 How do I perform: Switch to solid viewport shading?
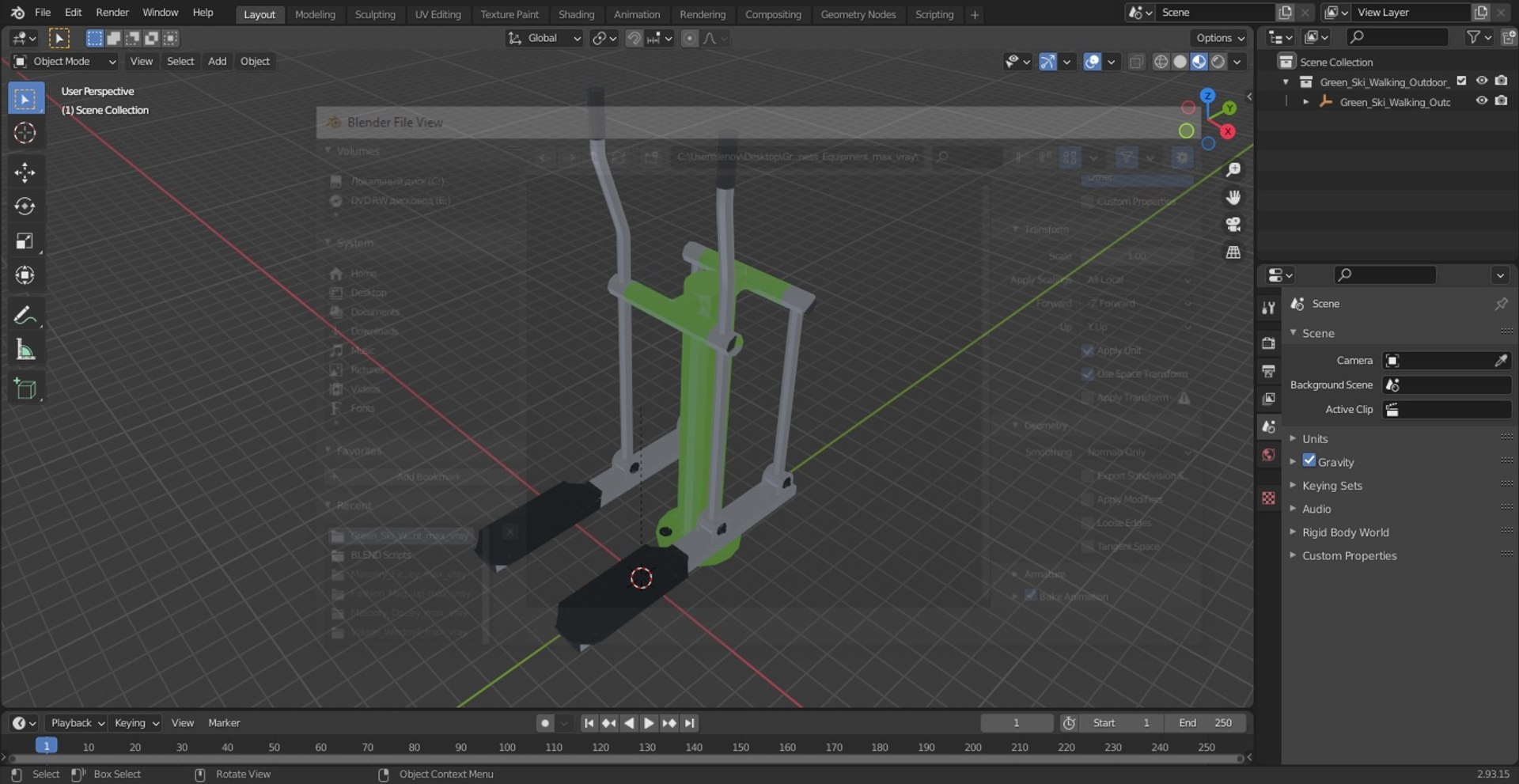pos(1180,62)
